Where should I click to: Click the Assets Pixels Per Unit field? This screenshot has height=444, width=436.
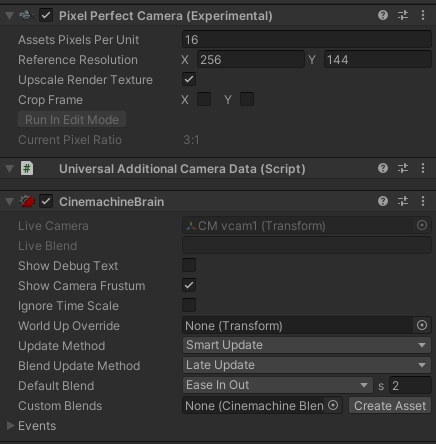(307, 40)
